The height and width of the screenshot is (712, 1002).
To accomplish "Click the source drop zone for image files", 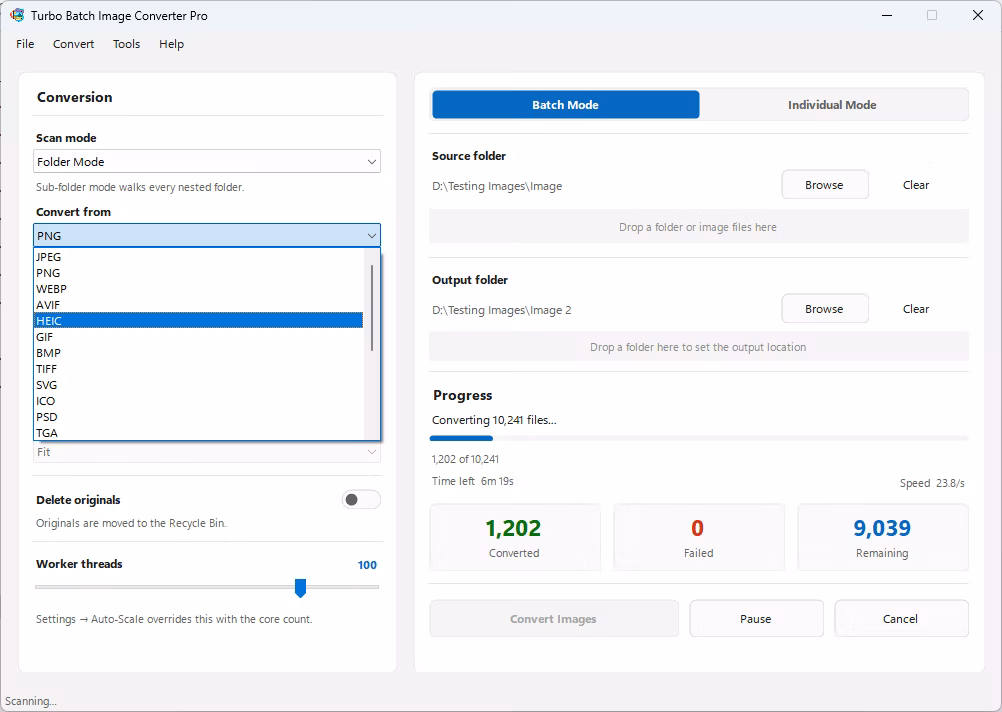I will coord(698,227).
